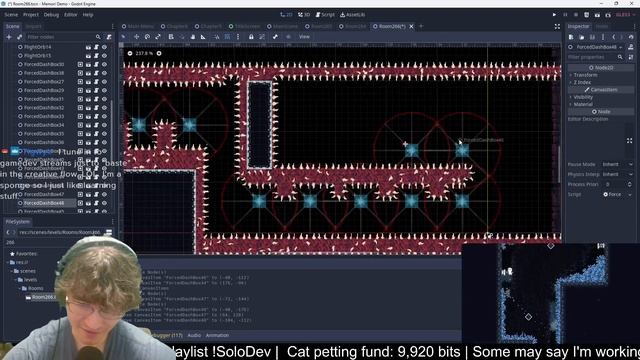The height and width of the screenshot is (360, 640).
Task: Focus the Filter properties field in Inspector
Action: point(596,57)
